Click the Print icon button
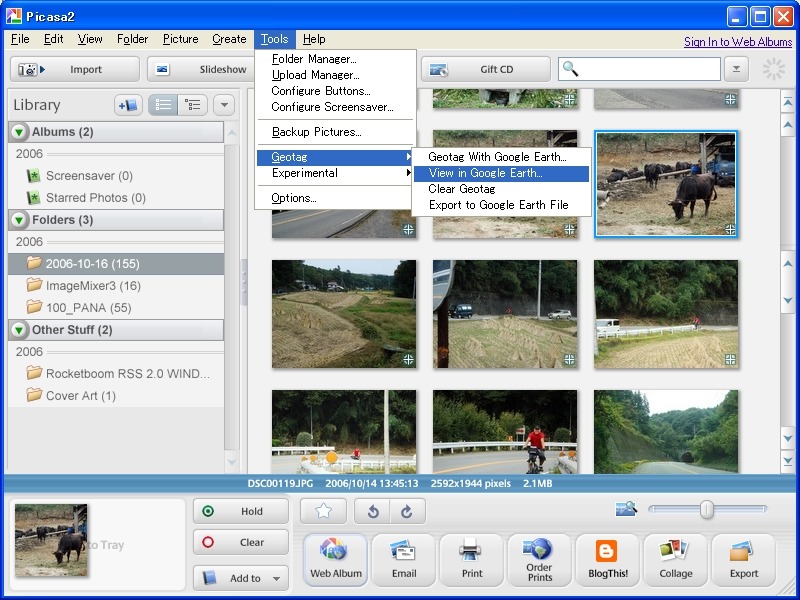Image resolution: width=800 pixels, height=600 pixels. click(472, 559)
